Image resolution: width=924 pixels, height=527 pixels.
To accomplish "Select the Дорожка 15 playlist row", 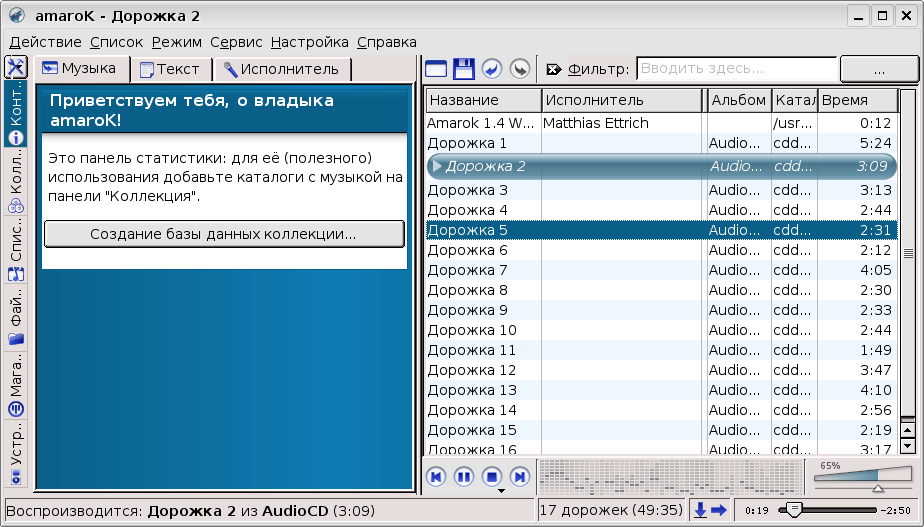I will pyautogui.click(x=661, y=431).
